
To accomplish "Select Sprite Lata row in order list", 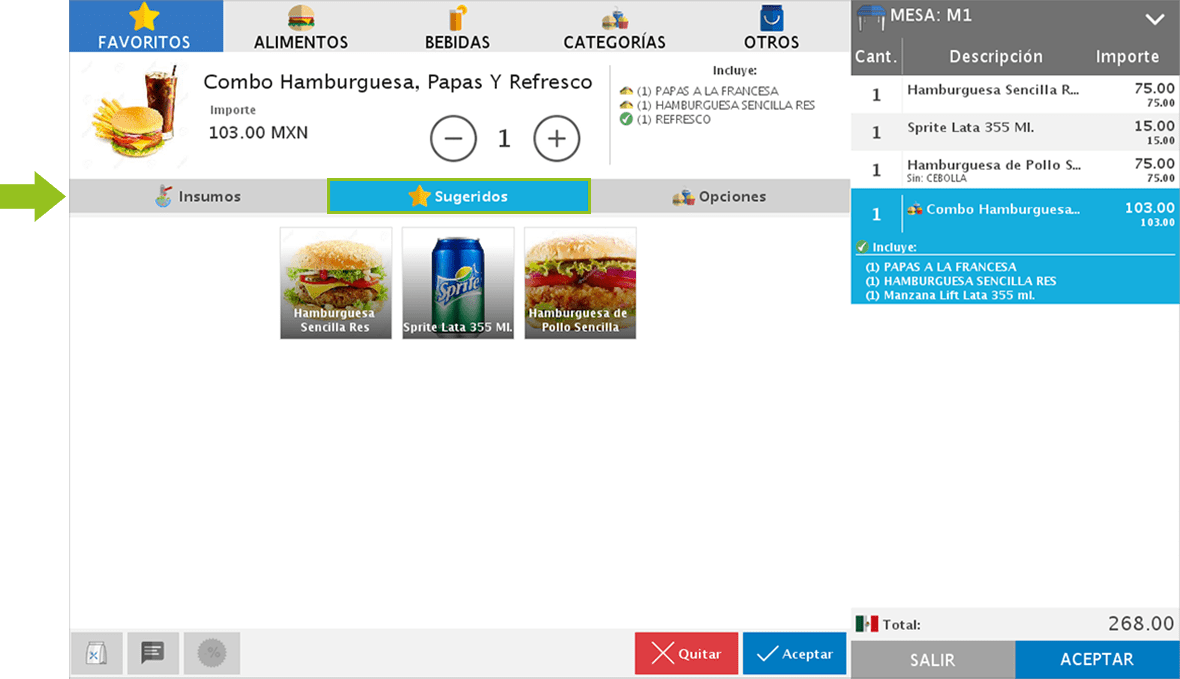I will tap(1014, 132).
